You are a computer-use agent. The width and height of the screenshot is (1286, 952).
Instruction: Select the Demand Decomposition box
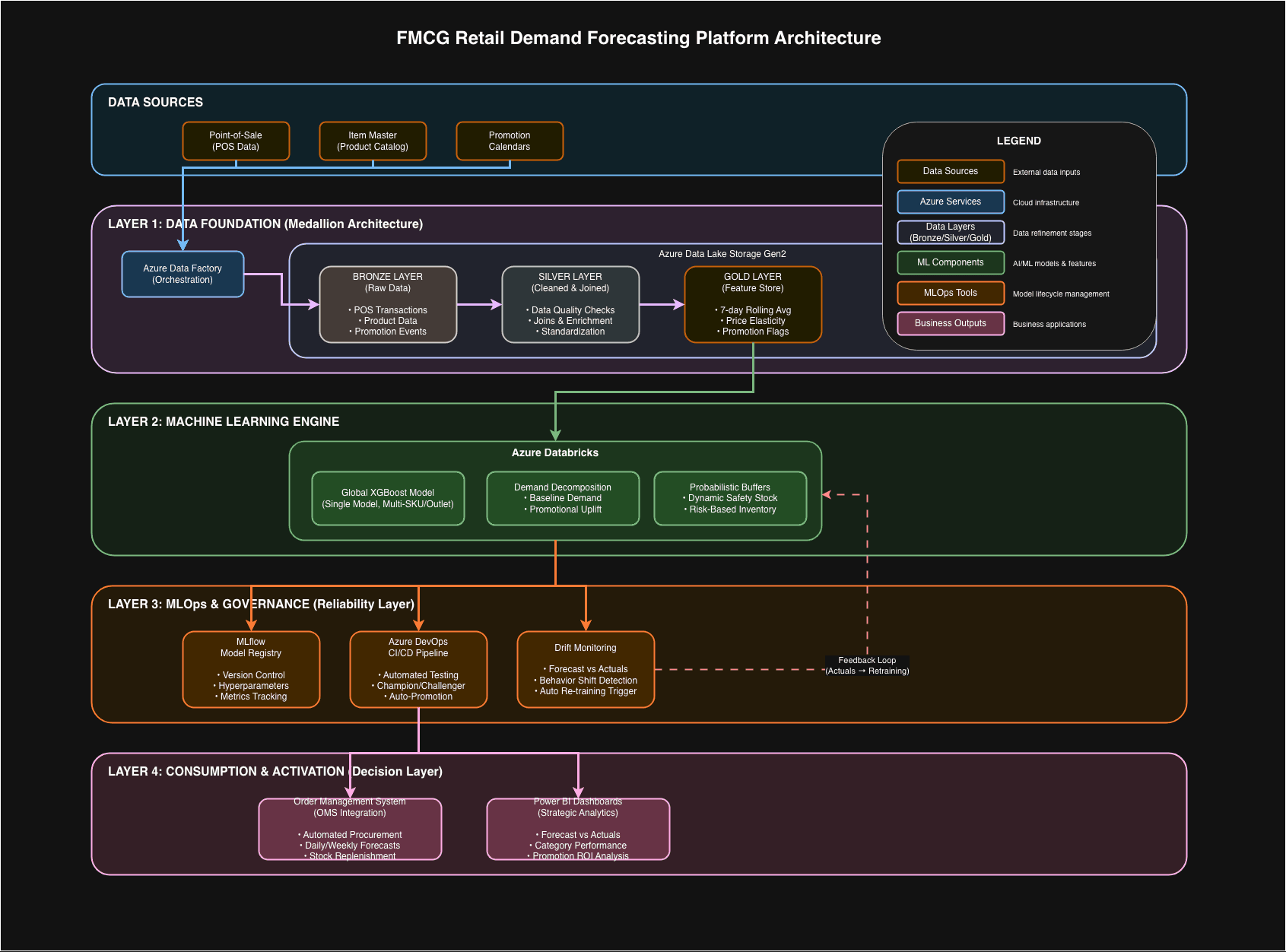point(563,498)
